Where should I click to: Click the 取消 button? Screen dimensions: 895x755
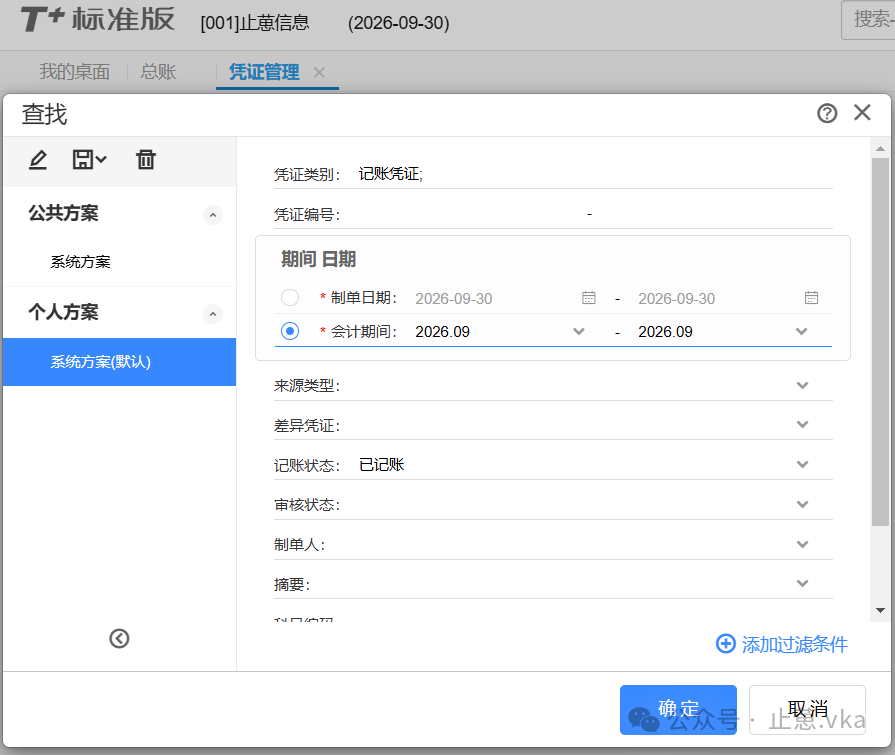tap(807, 709)
